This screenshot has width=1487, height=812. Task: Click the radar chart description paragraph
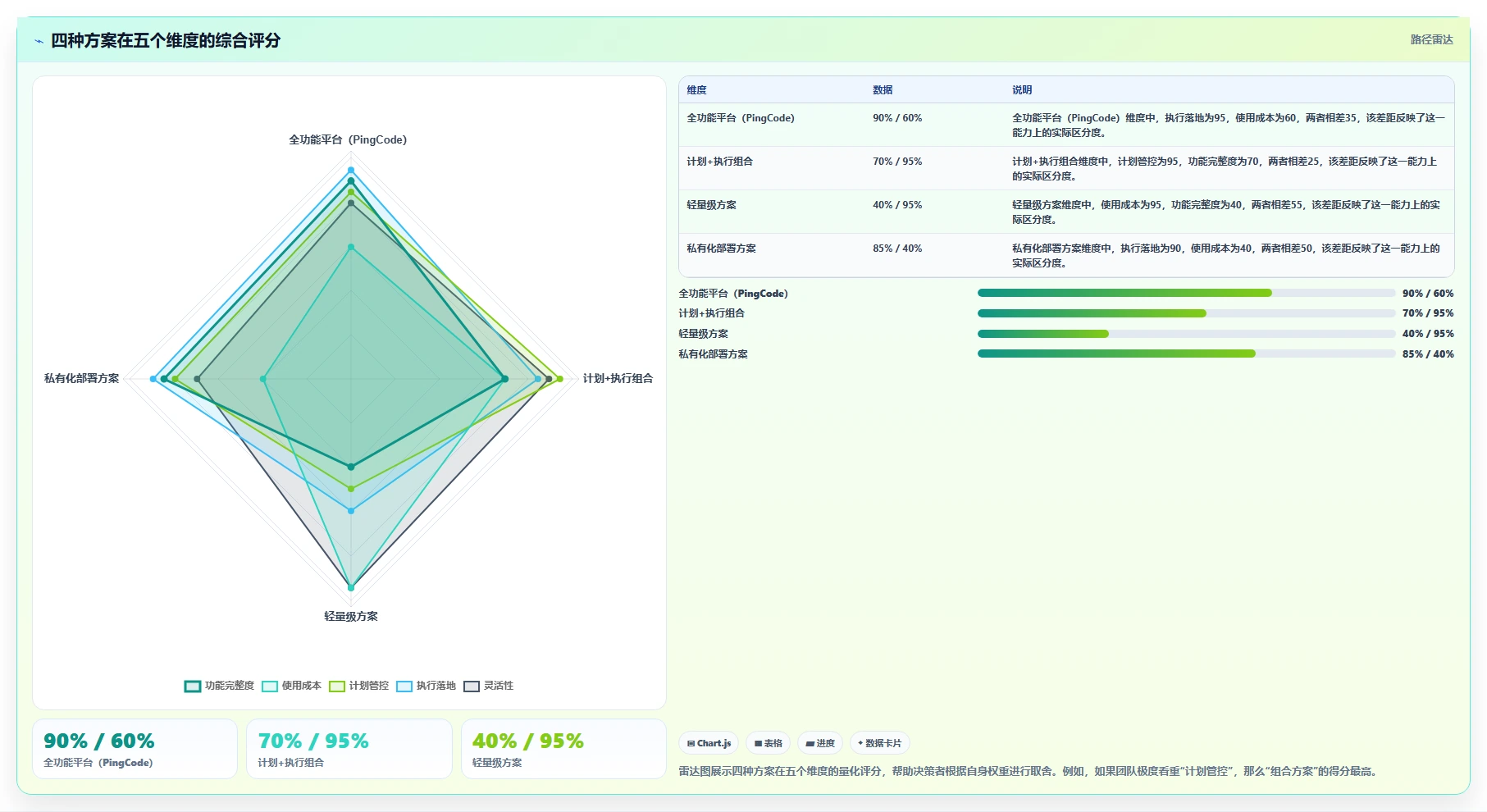click(1029, 771)
